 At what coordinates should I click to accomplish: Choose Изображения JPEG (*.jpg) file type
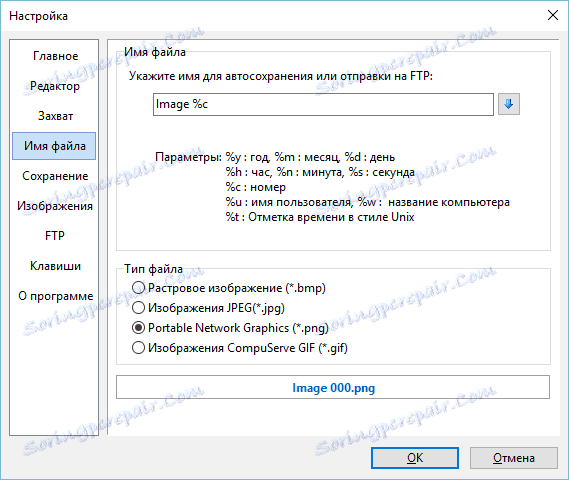(x=208, y=308)
